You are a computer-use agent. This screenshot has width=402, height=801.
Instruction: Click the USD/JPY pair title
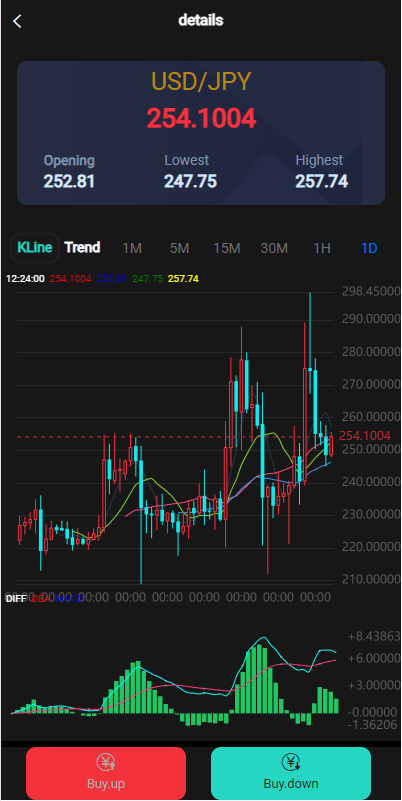(x=201, y=82)
